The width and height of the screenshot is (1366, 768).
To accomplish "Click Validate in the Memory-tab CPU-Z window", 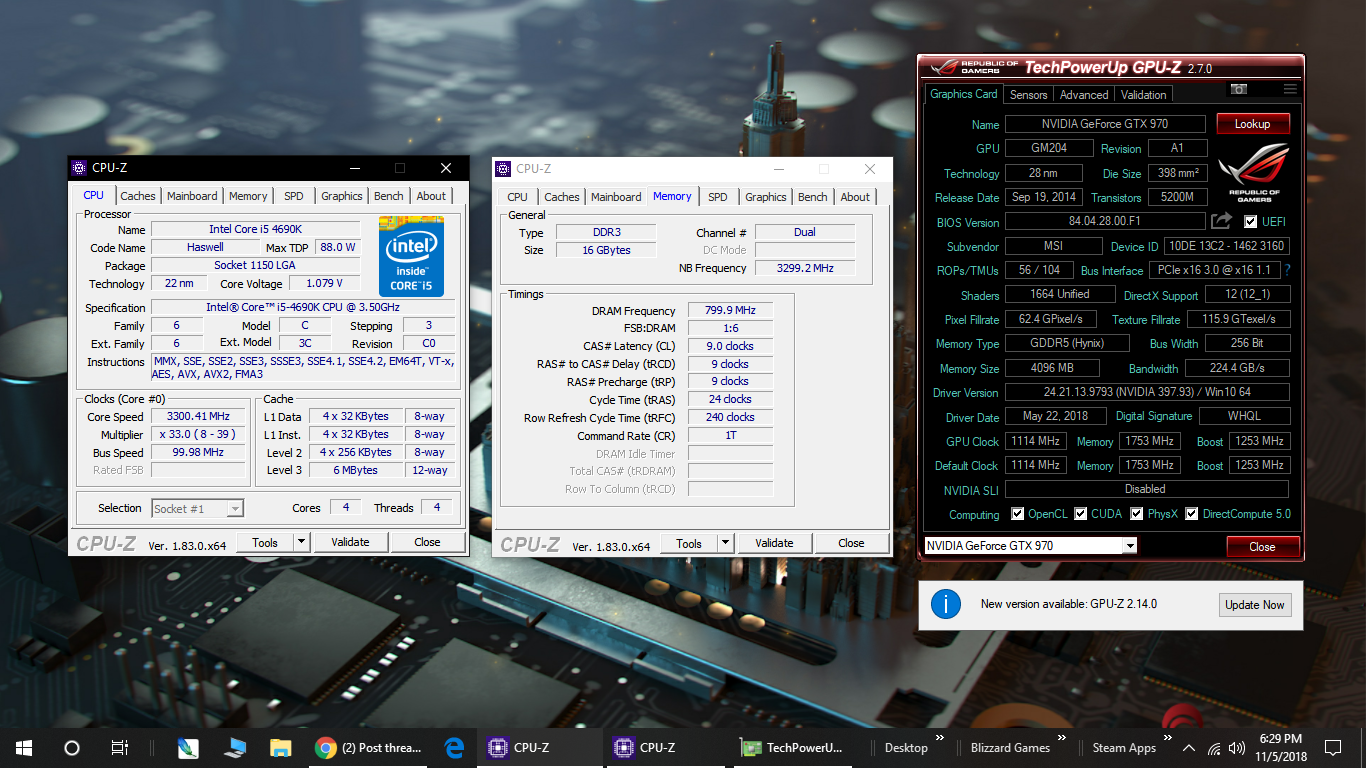I will pyautogui.click(x=774, y=543).
